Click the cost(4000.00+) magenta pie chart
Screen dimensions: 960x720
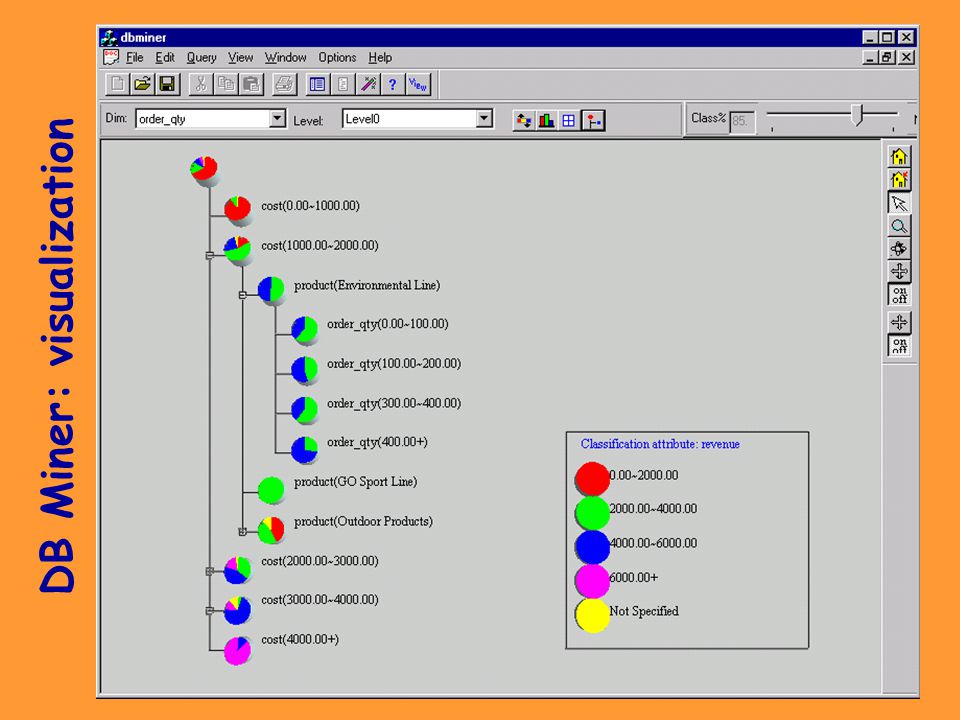click(238, 650)
